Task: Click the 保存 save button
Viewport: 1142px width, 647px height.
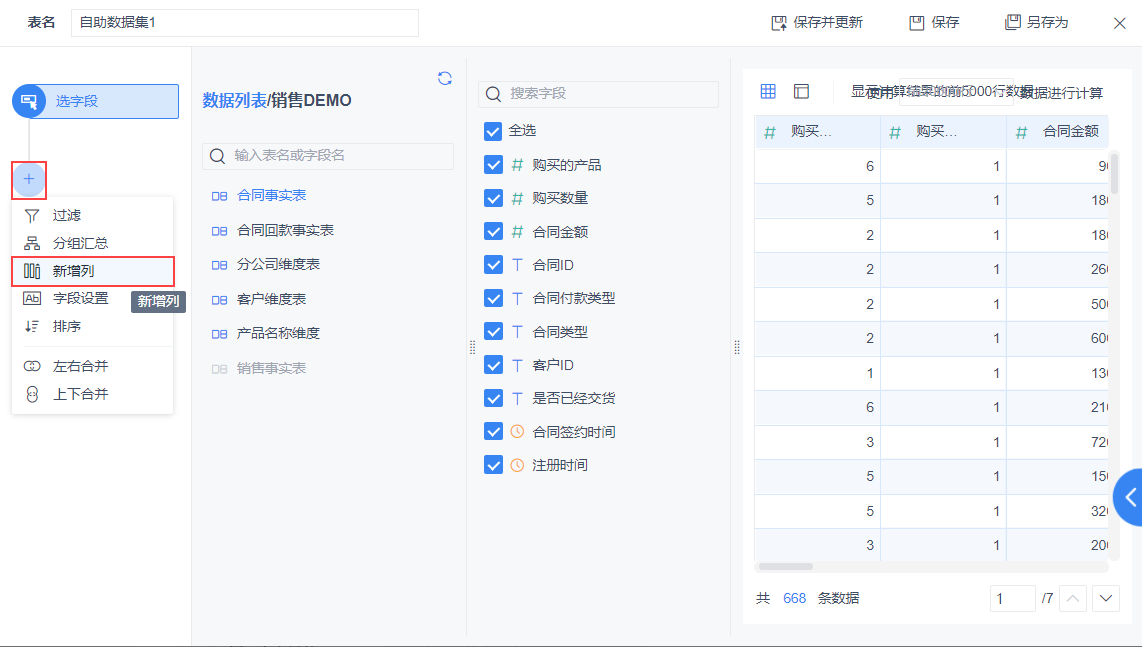Action: (x=934, y=23)
